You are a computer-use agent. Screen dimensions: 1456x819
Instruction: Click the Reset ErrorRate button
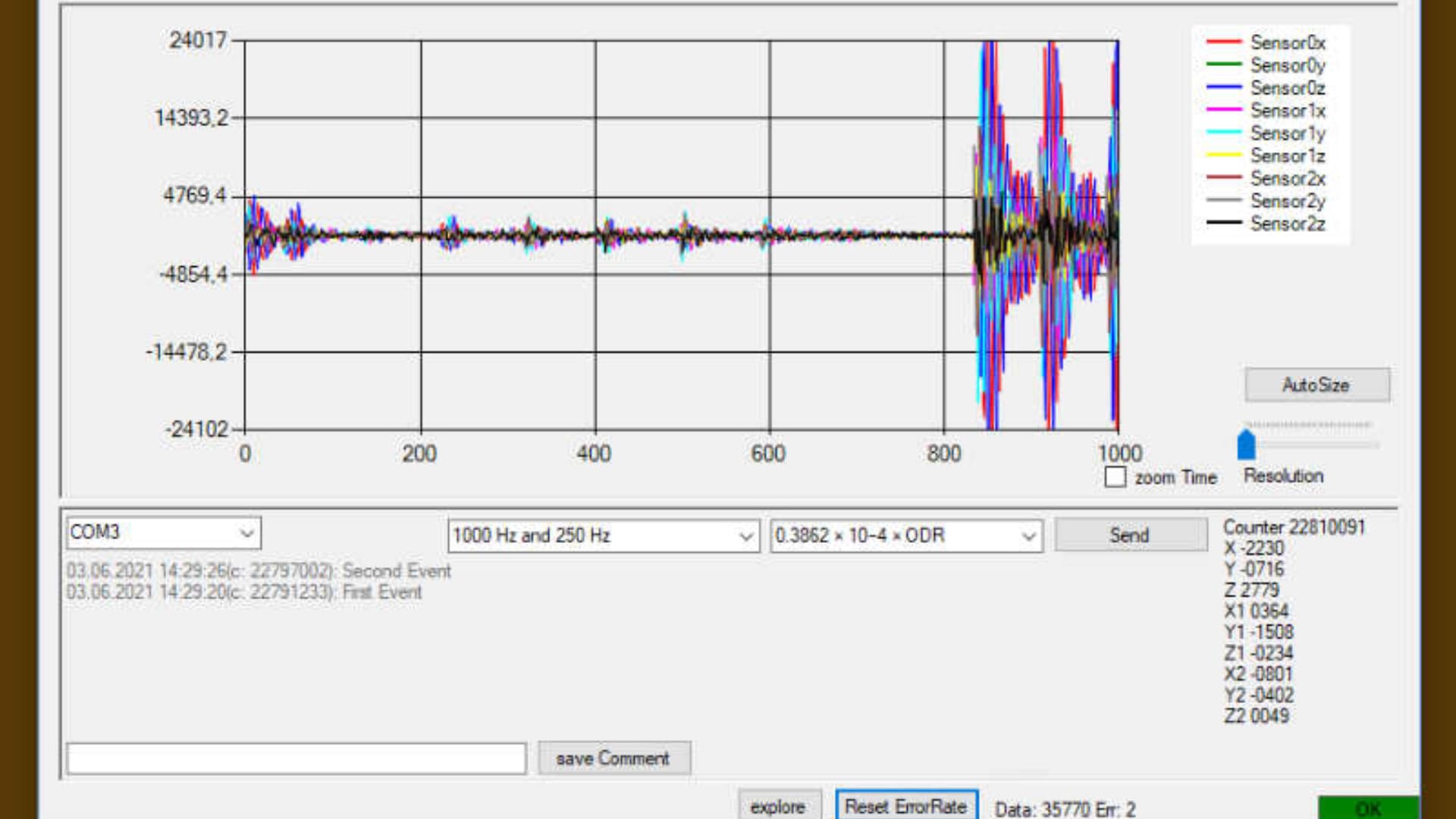(x=906, y=805)
